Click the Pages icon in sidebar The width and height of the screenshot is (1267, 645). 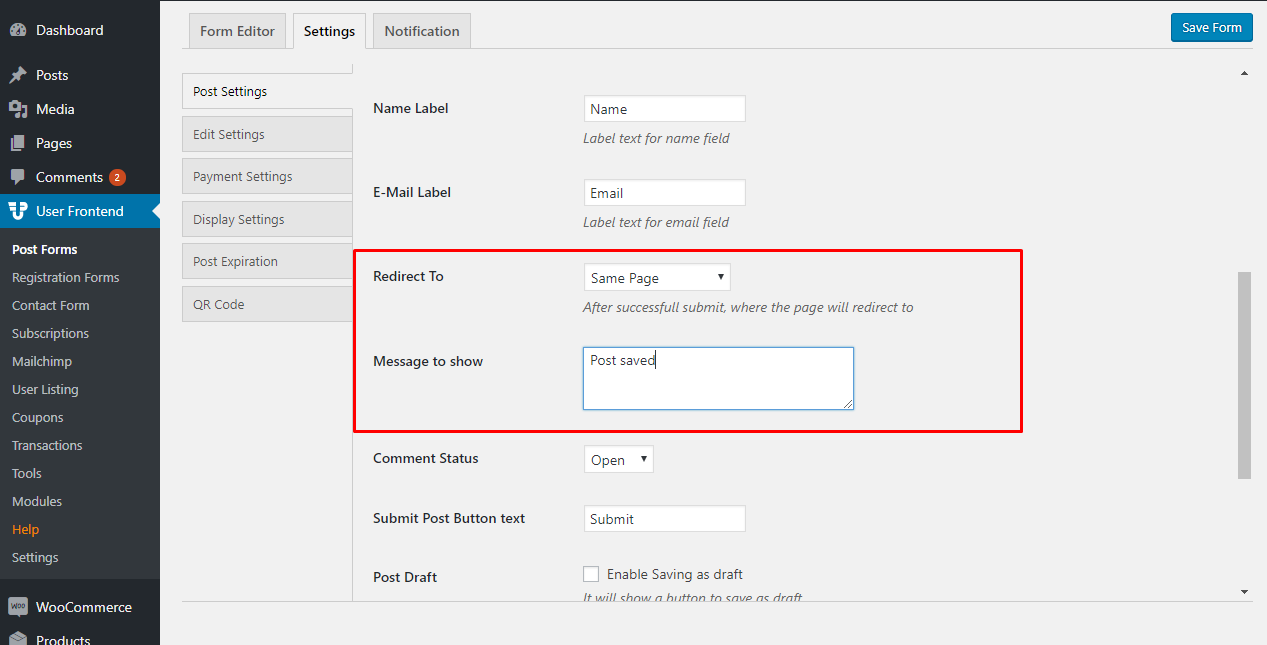[x=18, y=143]
